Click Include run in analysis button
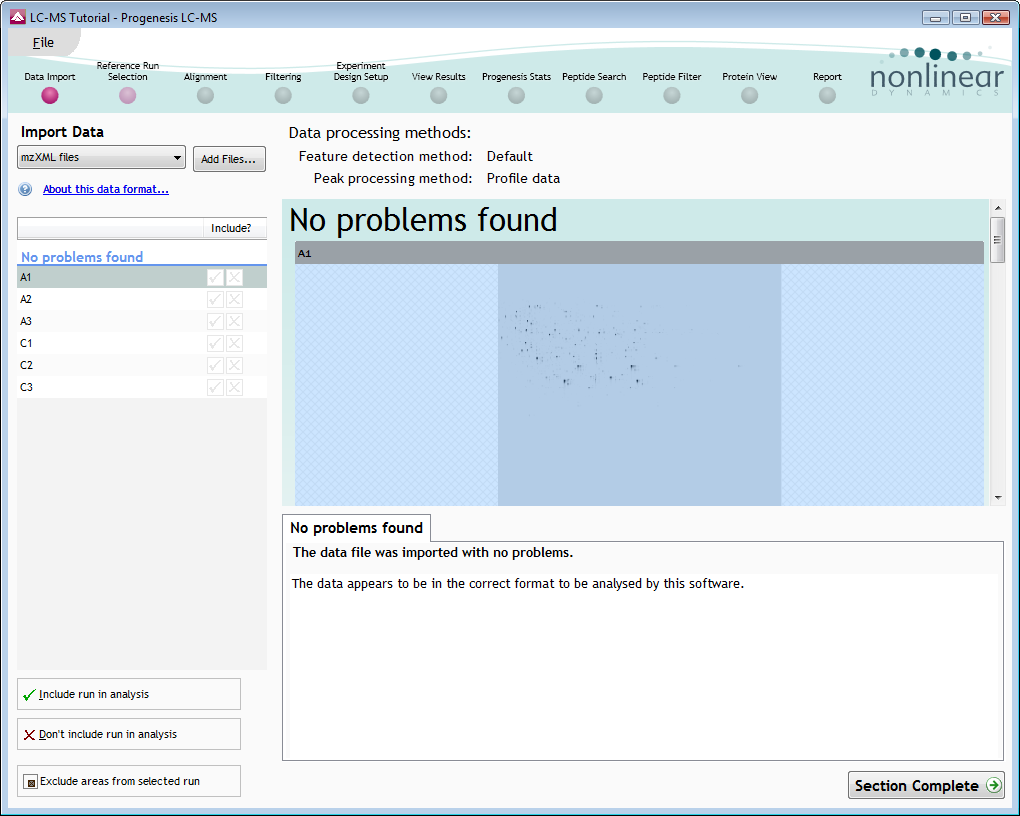 [129, 694]
